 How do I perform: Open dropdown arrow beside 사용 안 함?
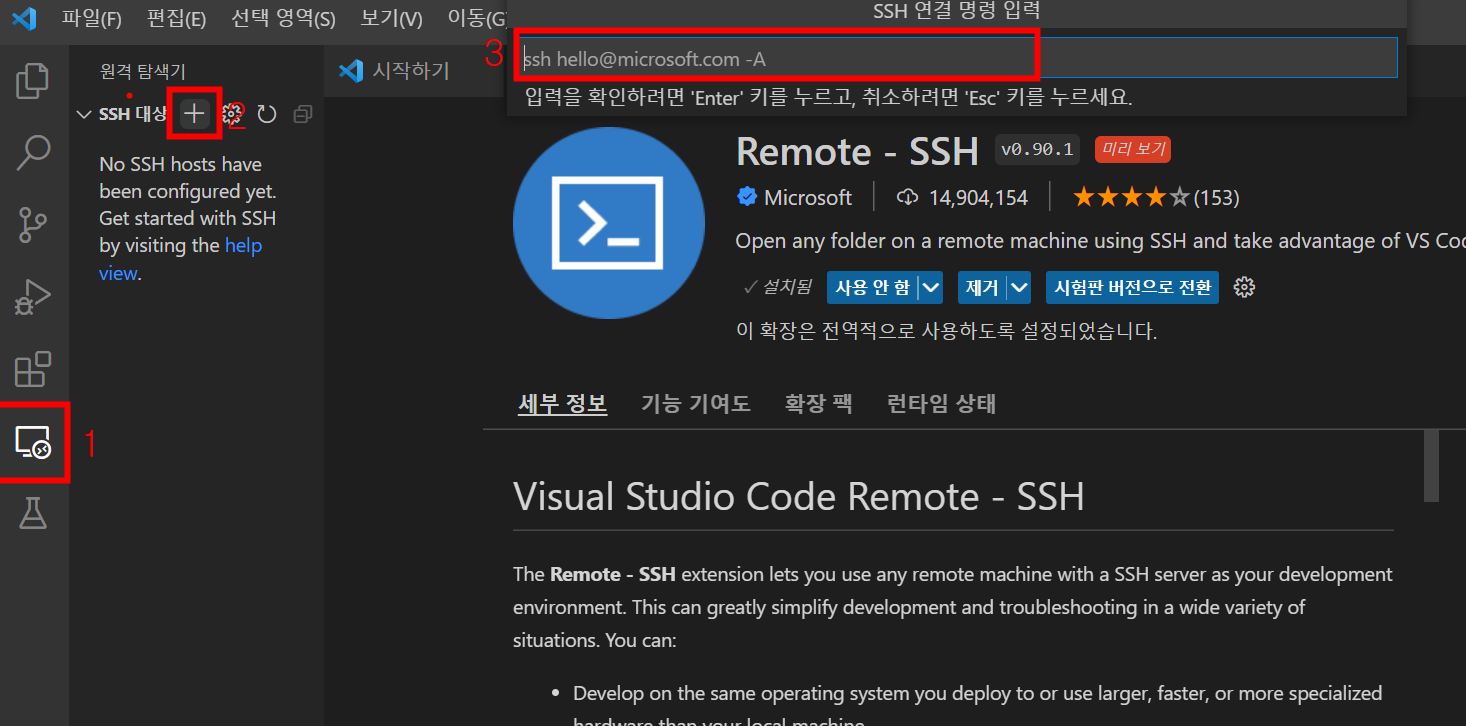click(x=931, y=288)
